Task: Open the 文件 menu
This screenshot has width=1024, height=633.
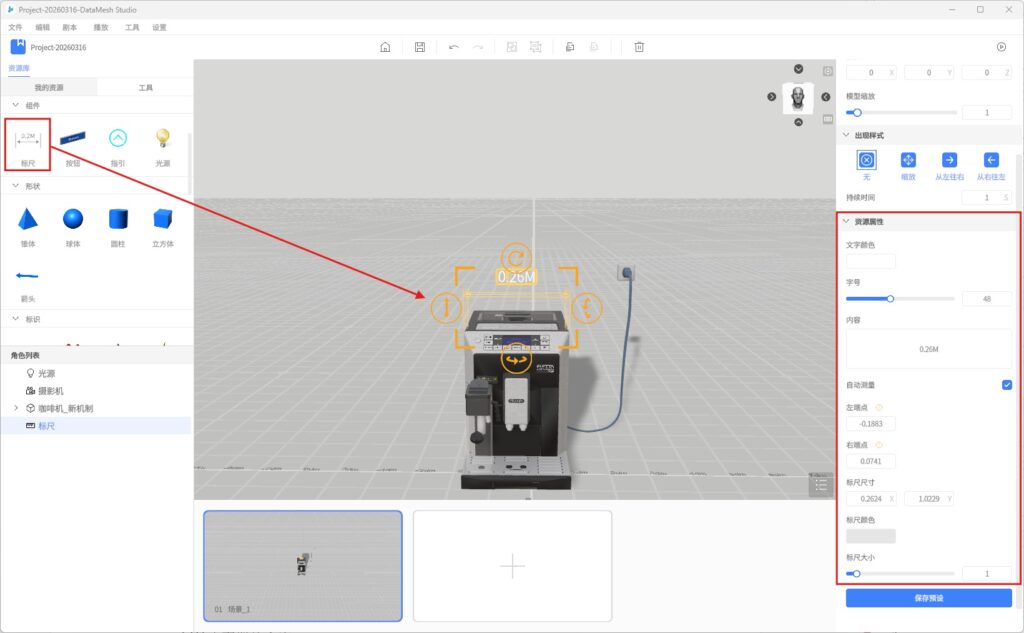Action: pos(15,27)
